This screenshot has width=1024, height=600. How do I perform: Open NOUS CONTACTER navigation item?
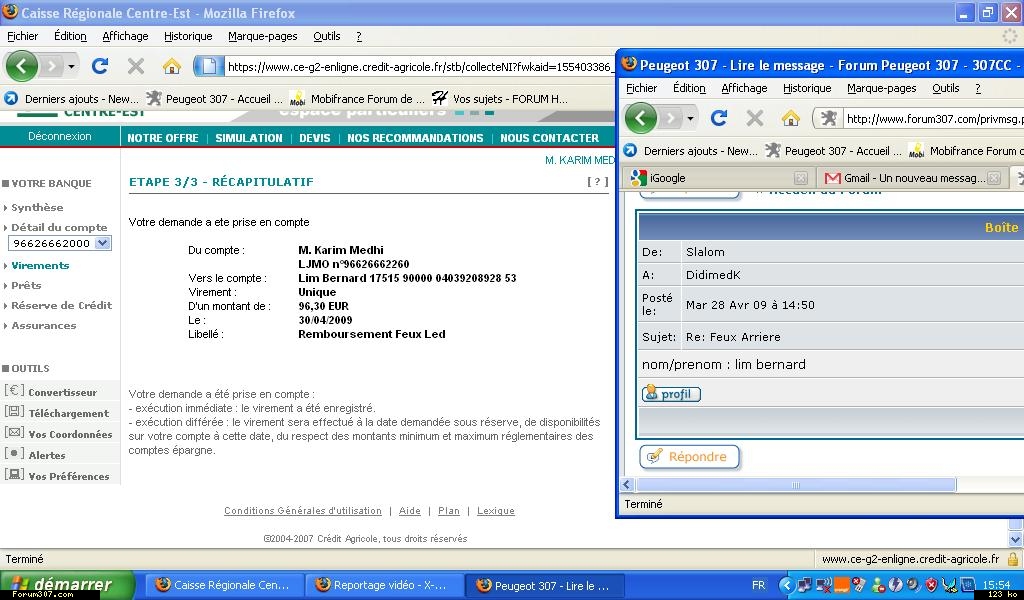pos(549,138)
